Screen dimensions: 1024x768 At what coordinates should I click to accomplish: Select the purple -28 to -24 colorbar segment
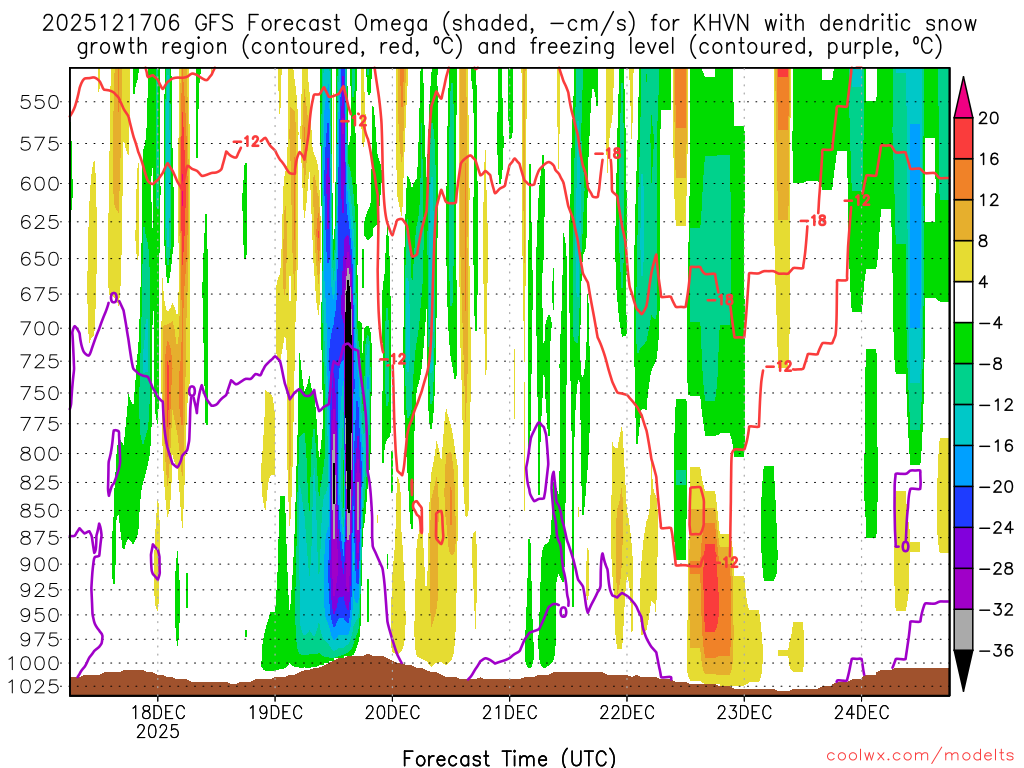coord(963,549)
